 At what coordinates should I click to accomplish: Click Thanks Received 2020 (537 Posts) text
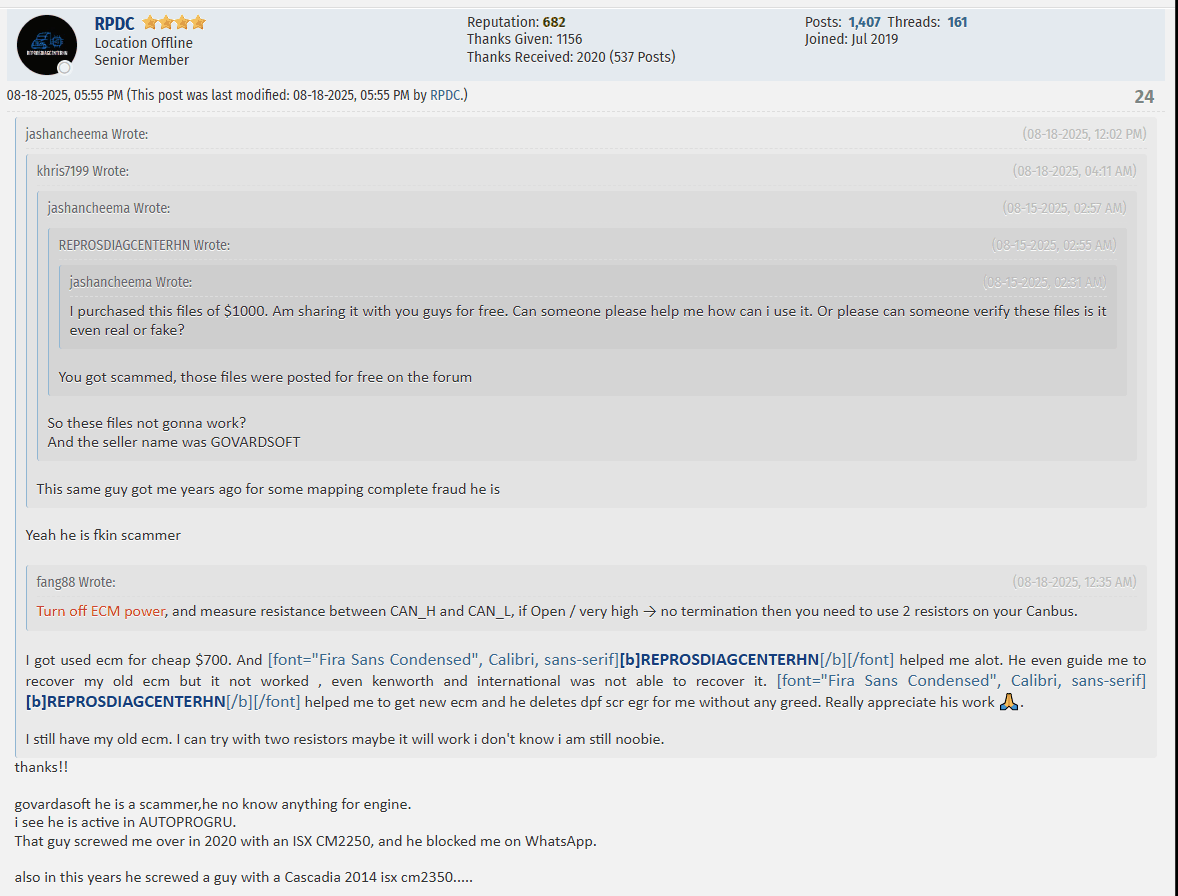click(x=571, y=57)
